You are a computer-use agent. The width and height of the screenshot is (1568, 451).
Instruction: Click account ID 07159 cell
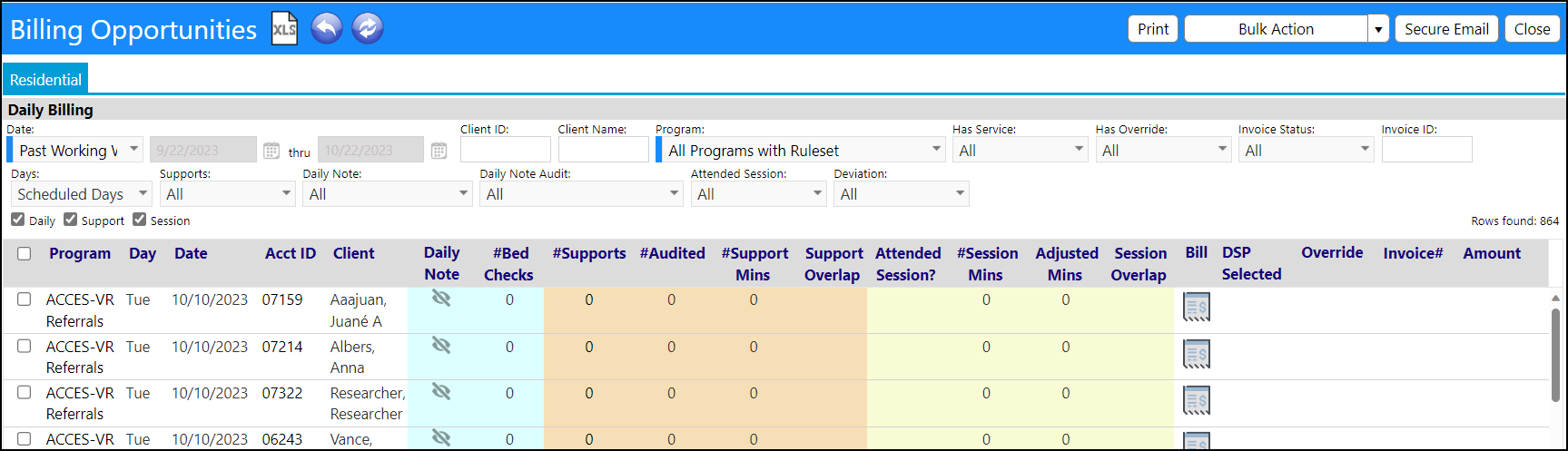click(282, 299)
